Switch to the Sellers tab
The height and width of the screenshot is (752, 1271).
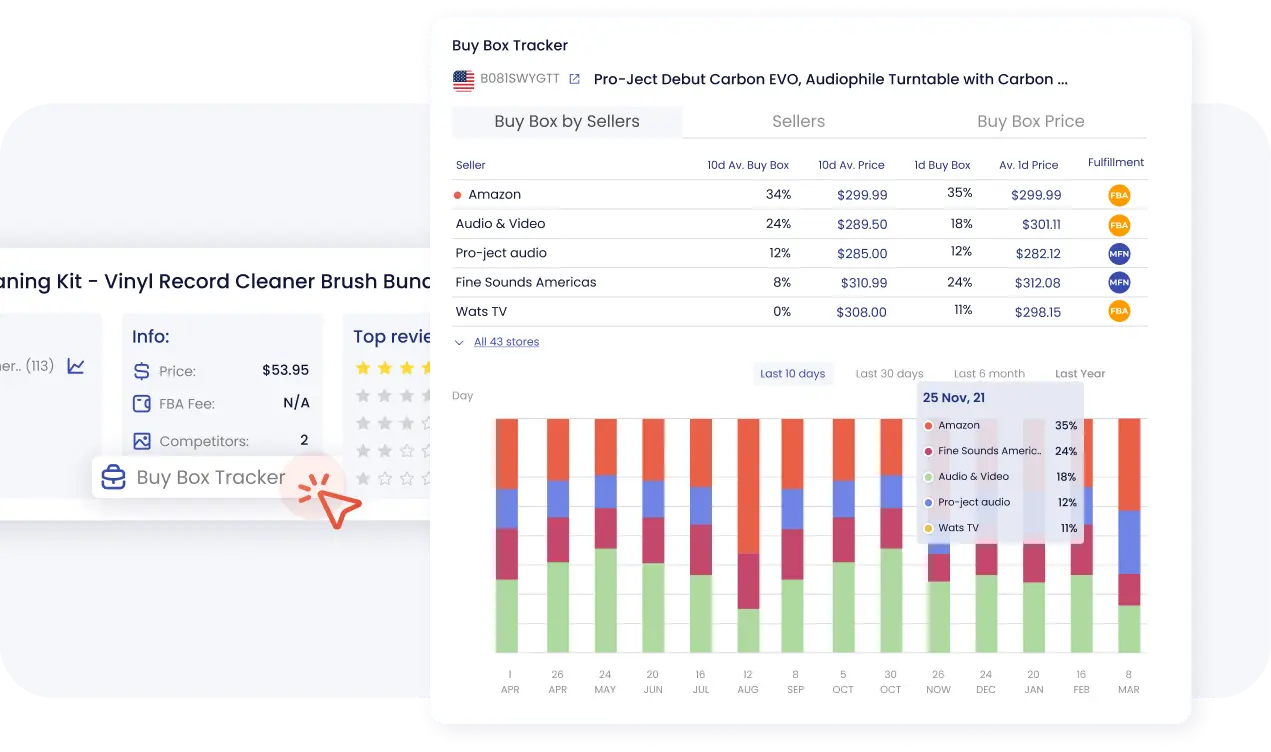tap(798, 122)
